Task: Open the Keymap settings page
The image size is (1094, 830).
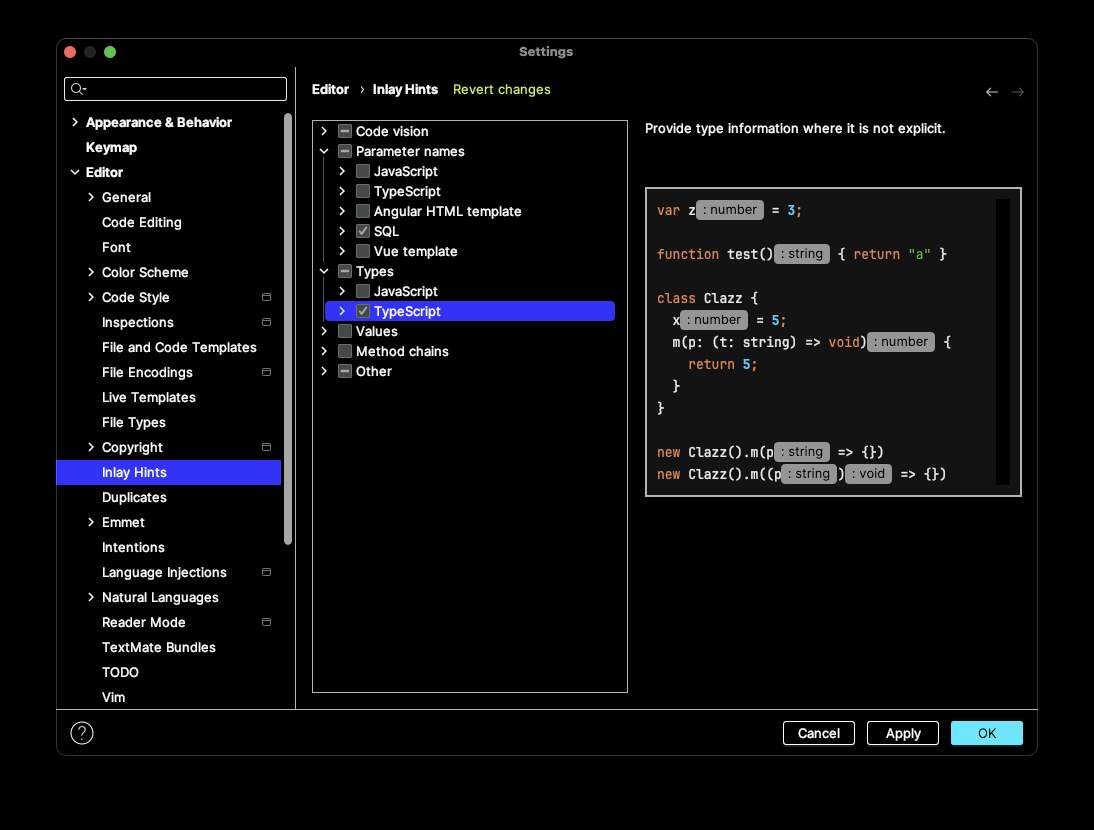Action: [111, 147]
